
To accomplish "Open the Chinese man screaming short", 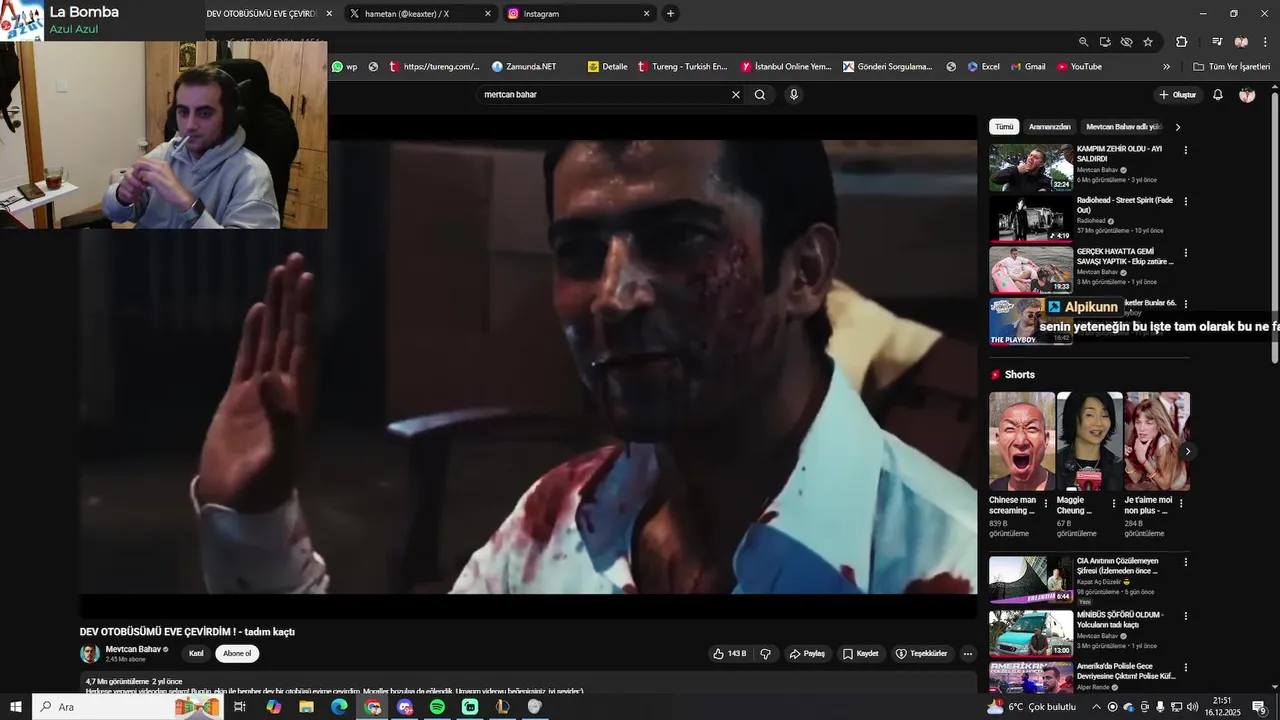I will click(x=1022, y=441).
